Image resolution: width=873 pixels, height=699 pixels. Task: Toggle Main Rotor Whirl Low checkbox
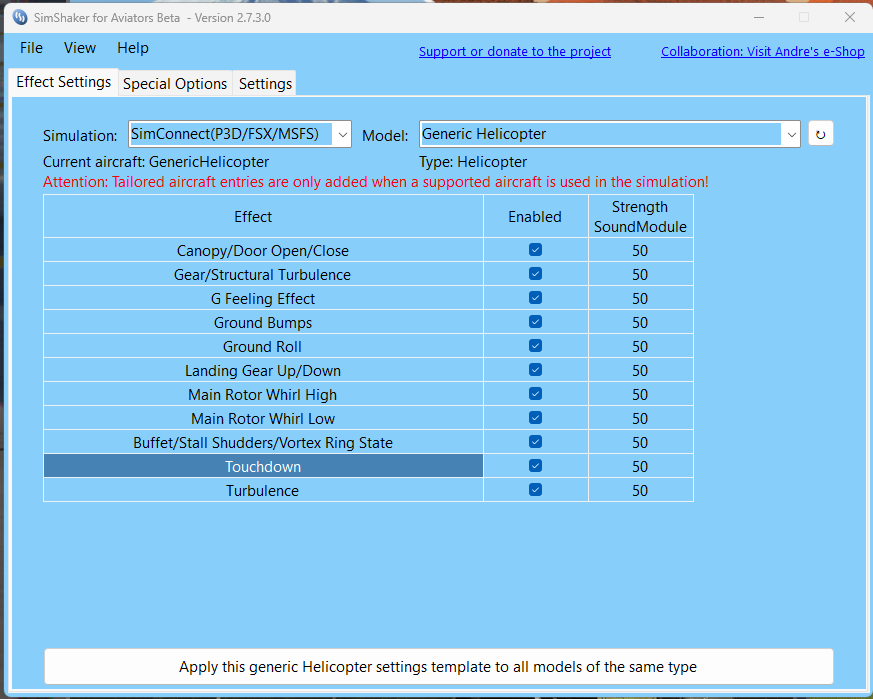(535, 417)
